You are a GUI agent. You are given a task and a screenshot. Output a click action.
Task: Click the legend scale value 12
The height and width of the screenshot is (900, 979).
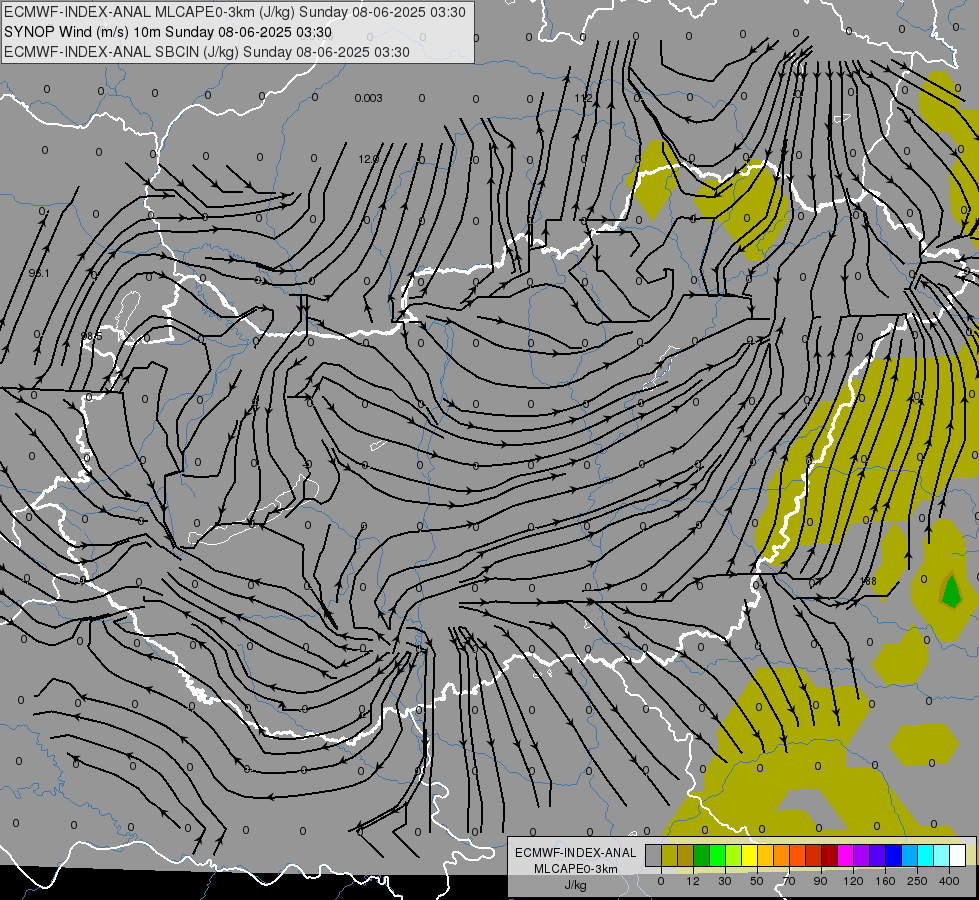click(x=692, y=881)
